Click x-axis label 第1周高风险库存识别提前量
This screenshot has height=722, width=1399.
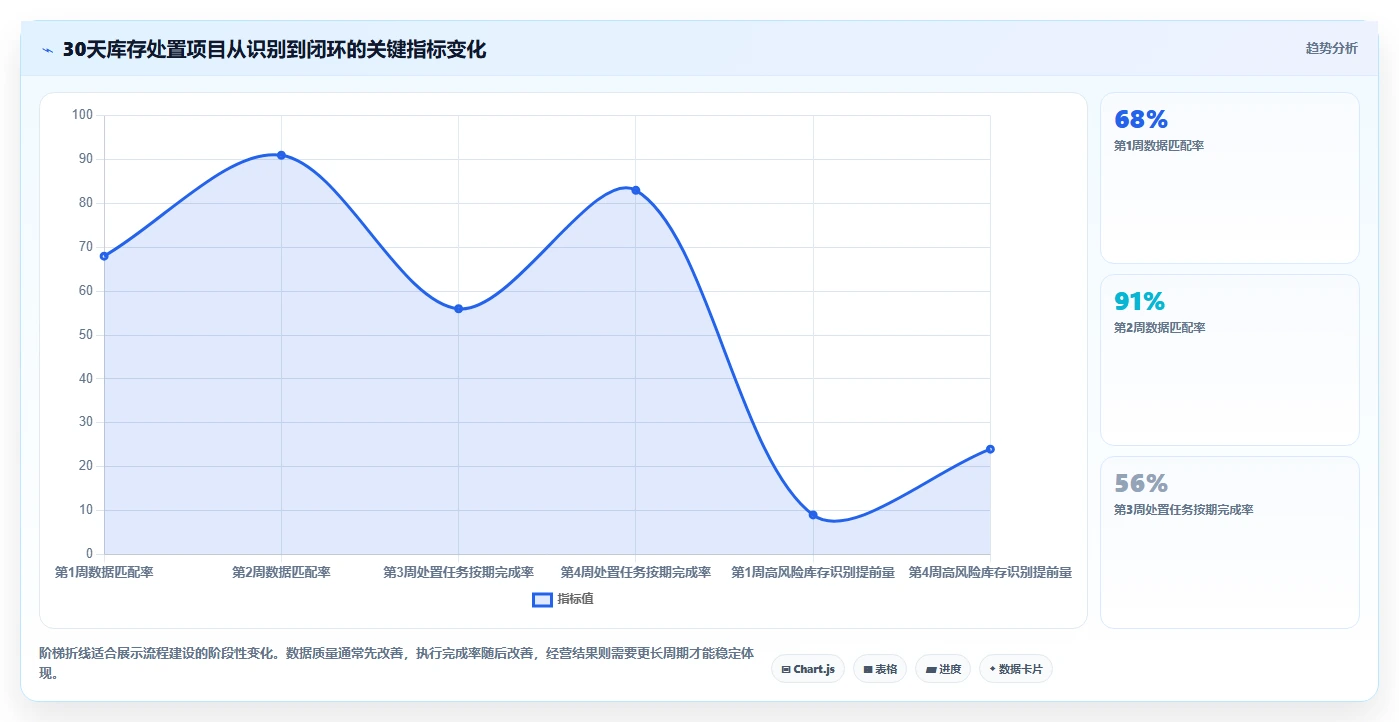813,572
